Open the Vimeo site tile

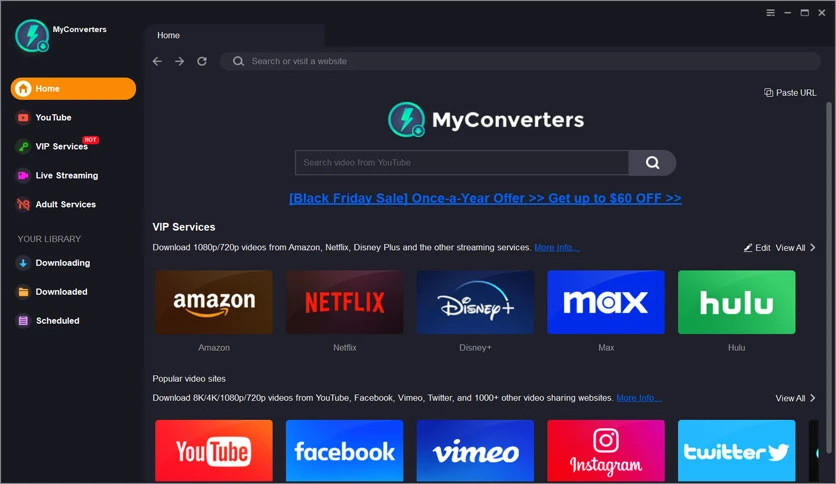coord(475,451)
